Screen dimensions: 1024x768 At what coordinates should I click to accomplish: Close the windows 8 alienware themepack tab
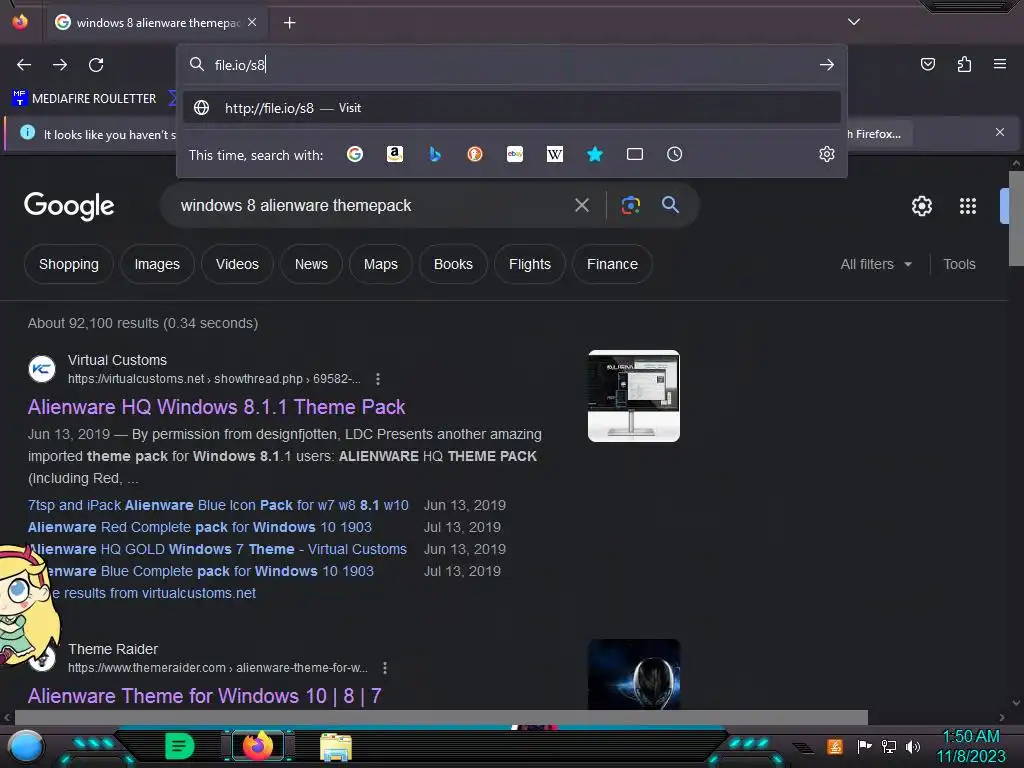(252, 22)
